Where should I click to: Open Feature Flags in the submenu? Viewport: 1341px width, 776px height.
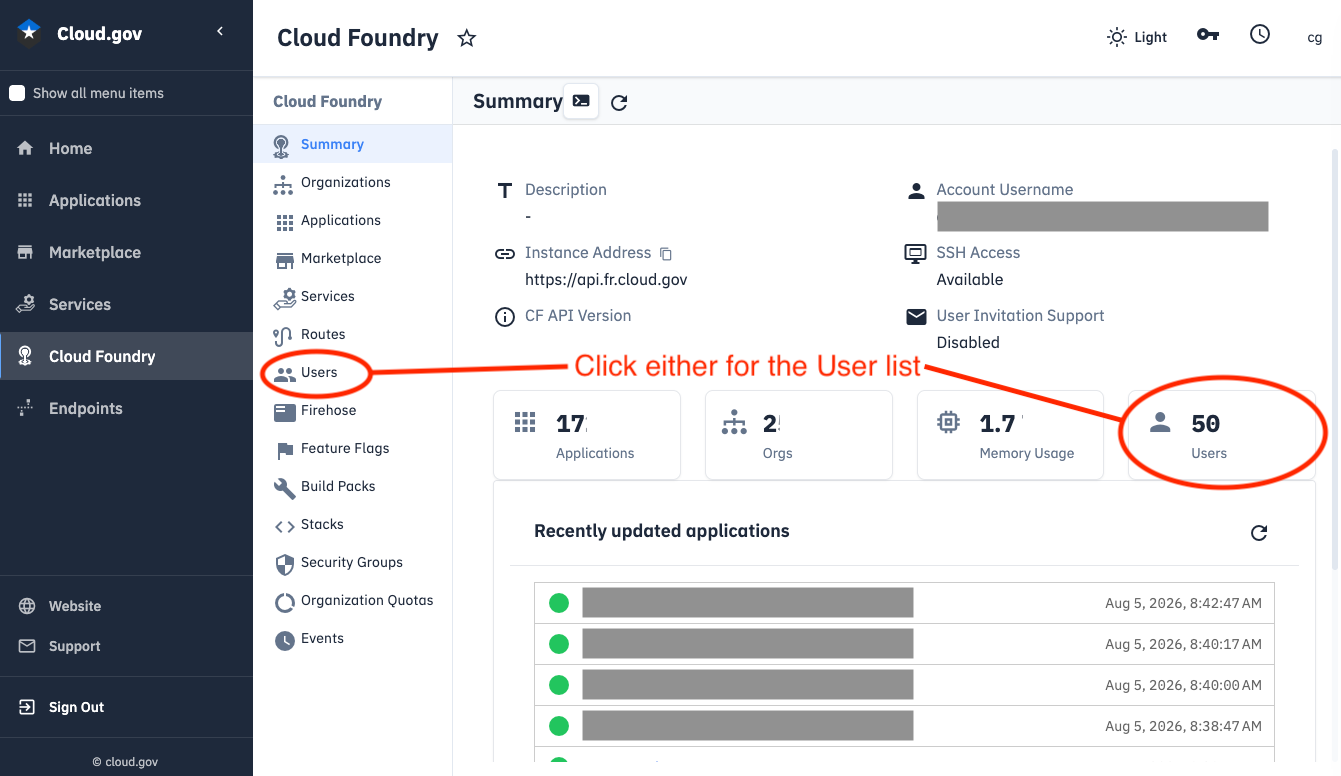(x=353, y=448)
